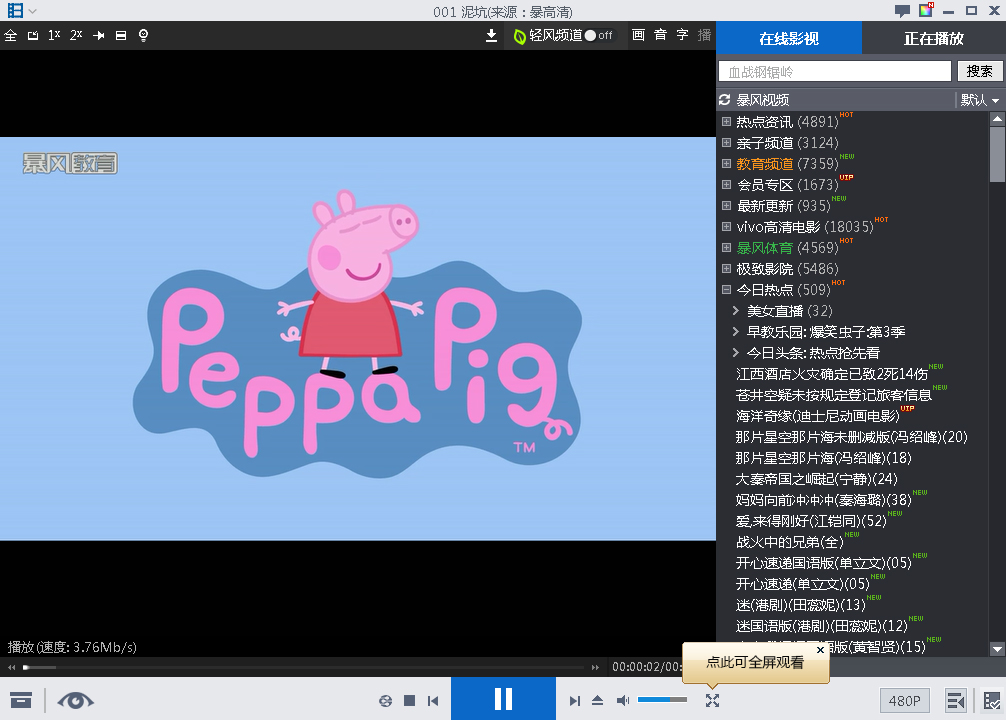Toggle the eye mode icon at bottom left
Image resolution: width=1006 pixels, height=720 pixels.
click(x=75, y=701)
